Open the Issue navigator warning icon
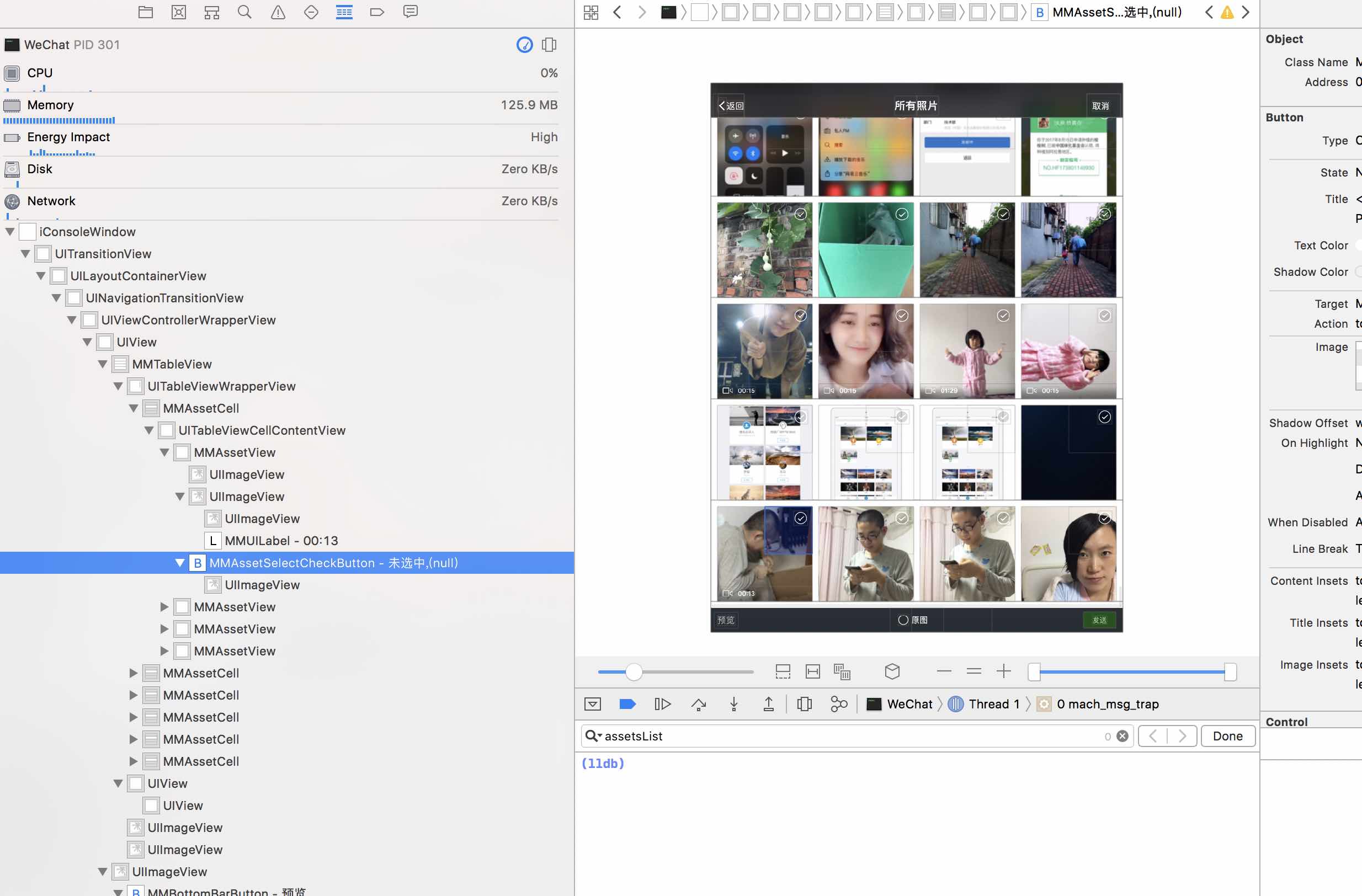The image size is (1362, 896). coord(278,12)
